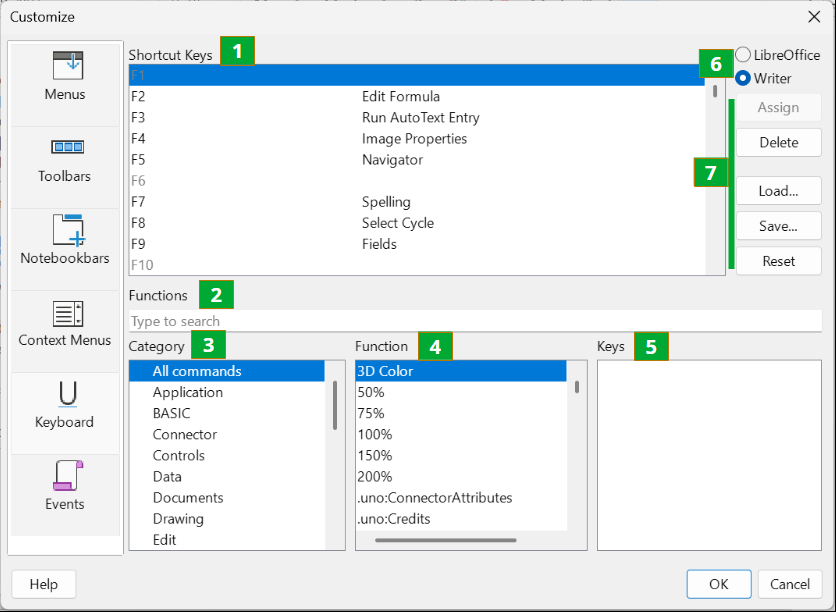Close the Customize dialog window
This screenshot has width=836, height=612.
tap(814, 17)
